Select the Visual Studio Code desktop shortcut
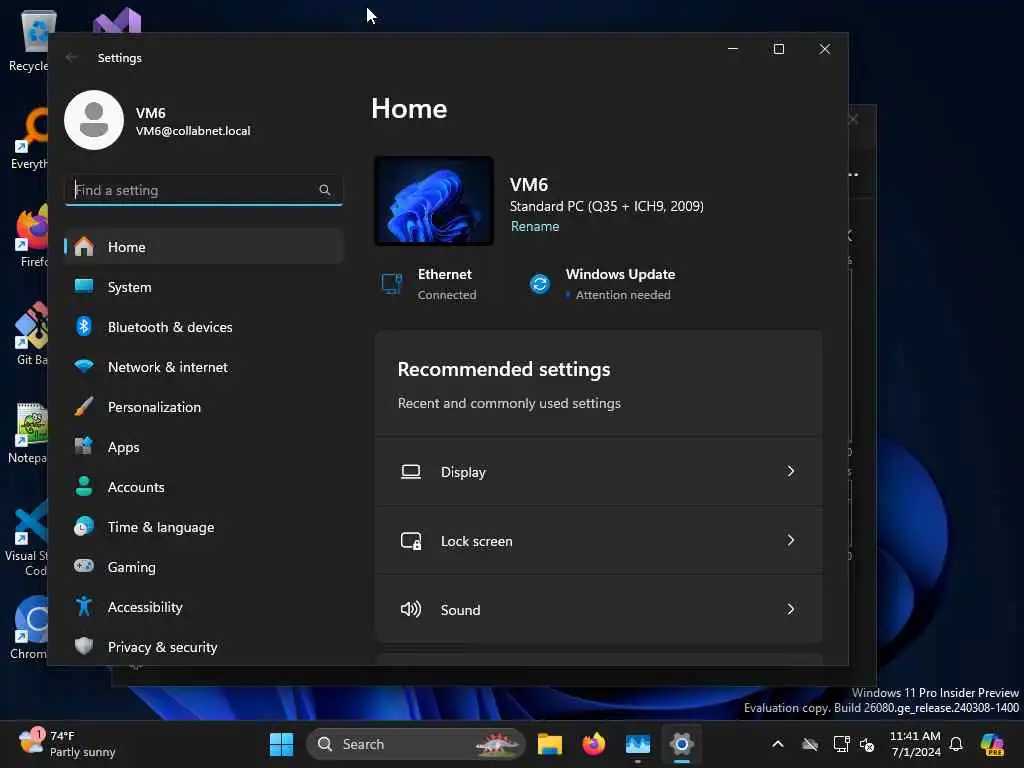This screenshot has width=1024, height=768. tap(27, 537)
